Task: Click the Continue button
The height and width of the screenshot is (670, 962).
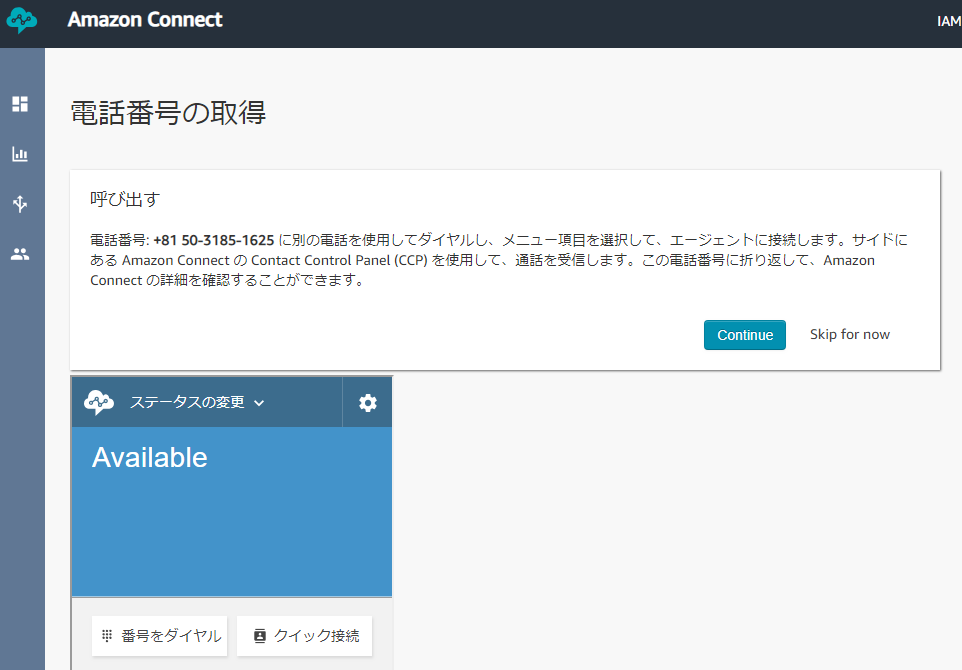Action: [x=745, y=335]
